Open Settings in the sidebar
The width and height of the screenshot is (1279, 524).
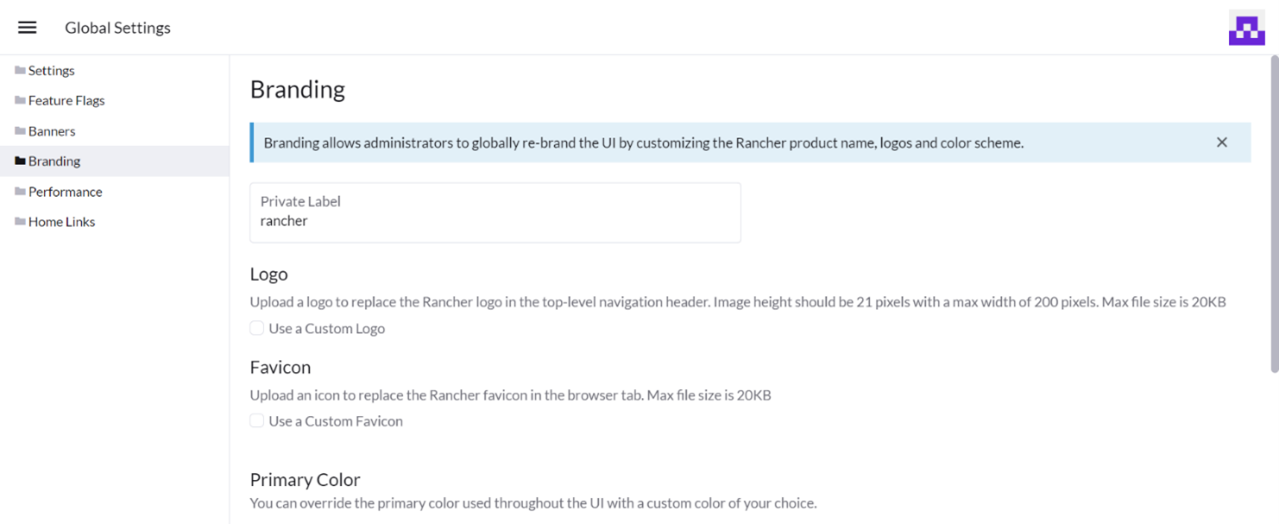coord(52,71)
